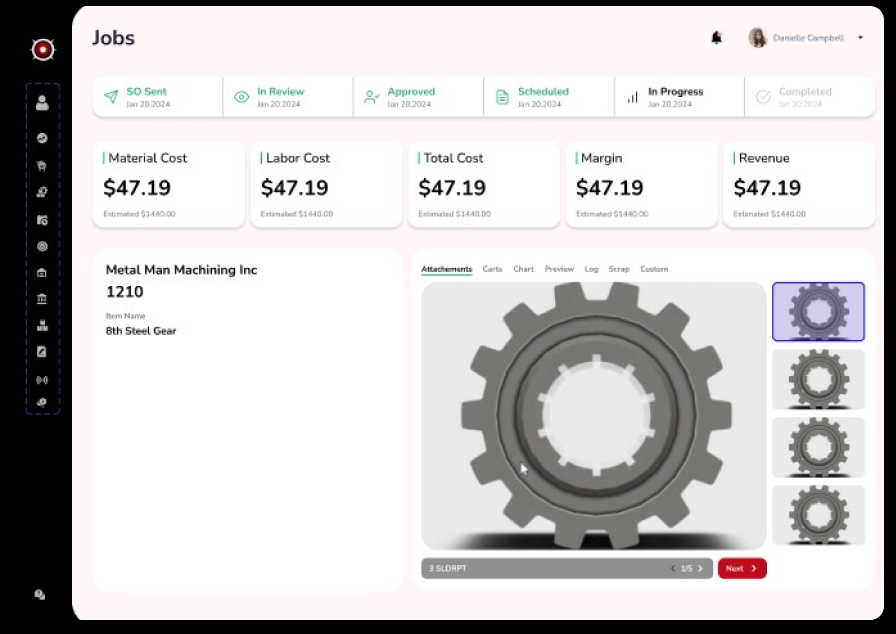The width and height of the screenshot is (896, 634).
Task: Click the broadcast signal icon in sidebar
Action: pos(42,379)
